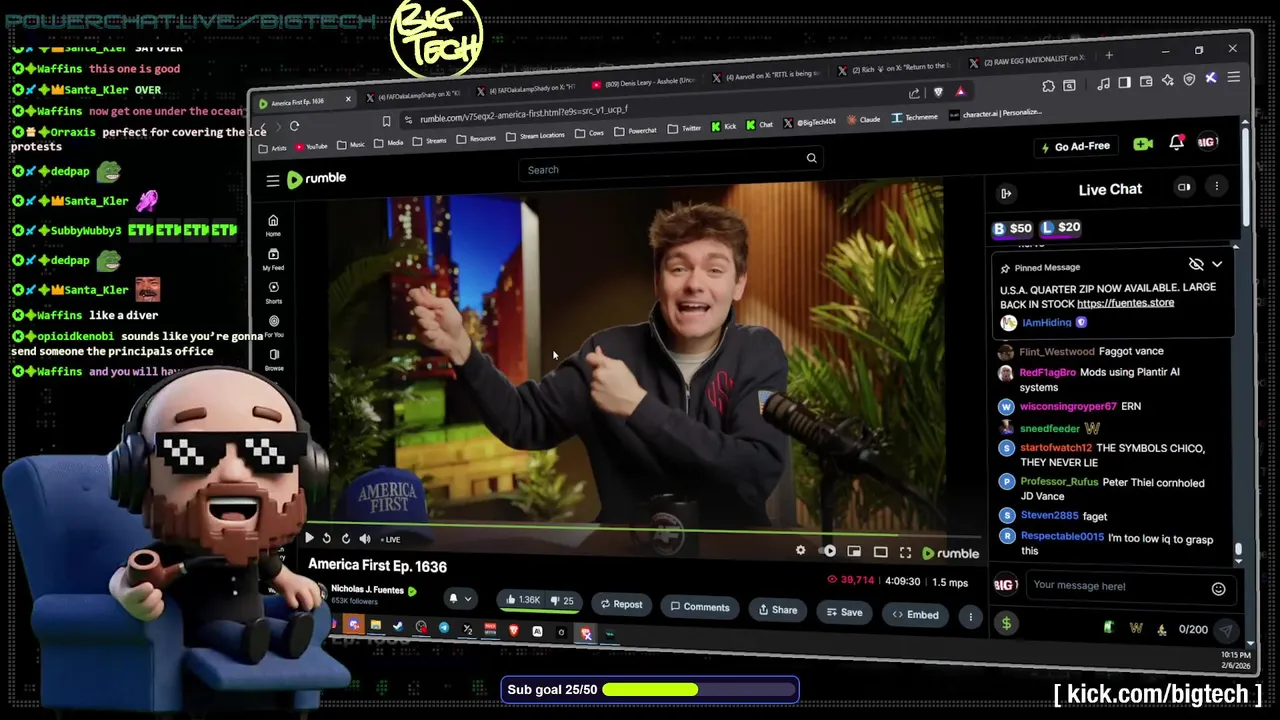The image size is (1280, 720).
Task: Fast forward the video
Action: pos(345,538)
